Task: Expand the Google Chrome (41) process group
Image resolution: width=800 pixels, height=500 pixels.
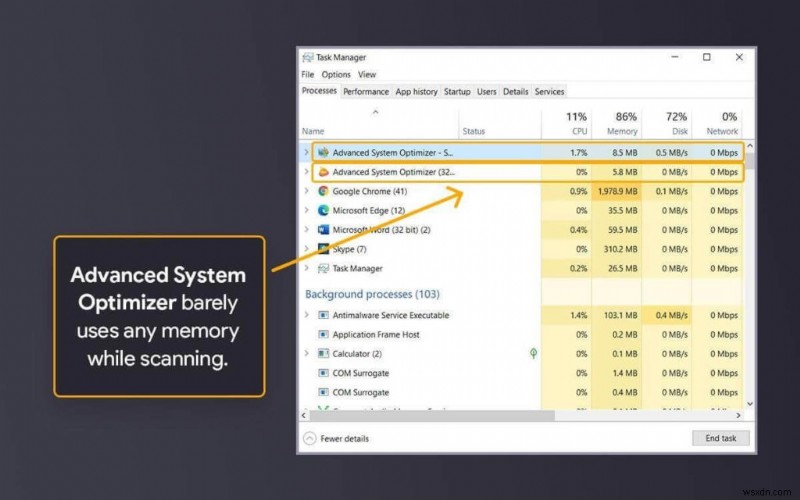Action: pos(307,191)
